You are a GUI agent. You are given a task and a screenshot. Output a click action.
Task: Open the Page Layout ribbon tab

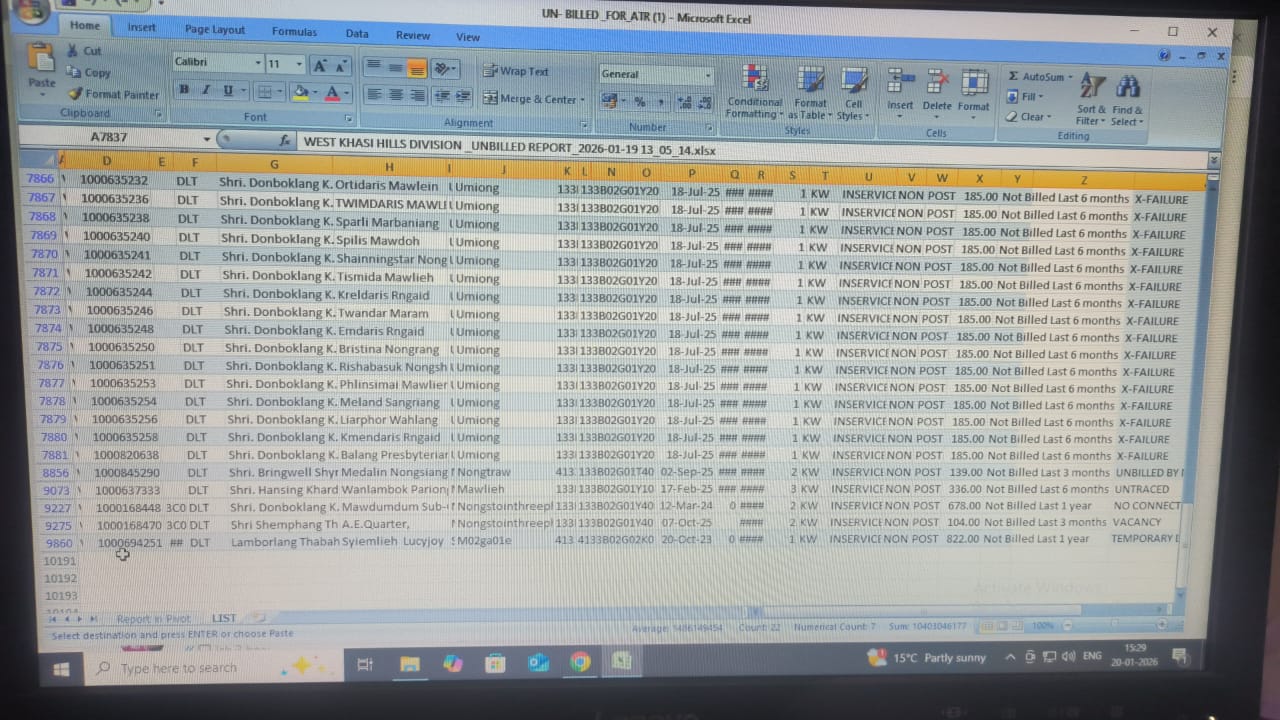[x=215, y=29]
